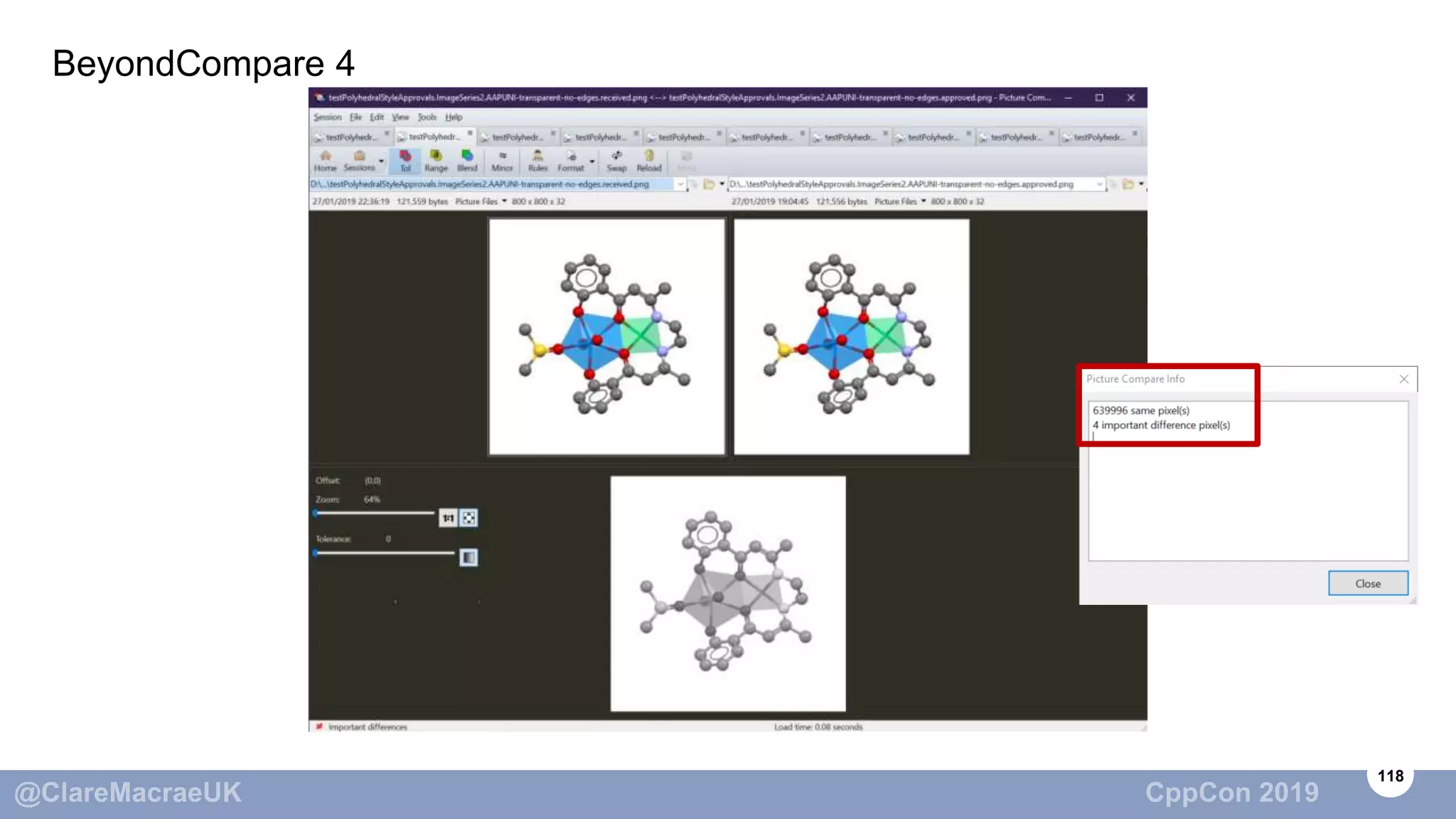1456x819 pixels.
Task: Open the left file path dropdown
Action: click(680, 184)
